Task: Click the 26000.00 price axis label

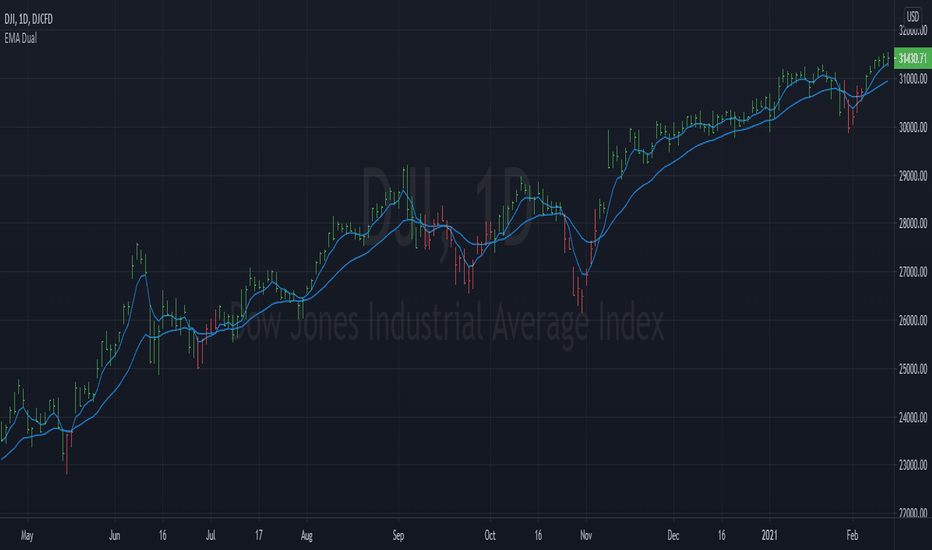Action: pyautogui.click(x=913, y=320)
